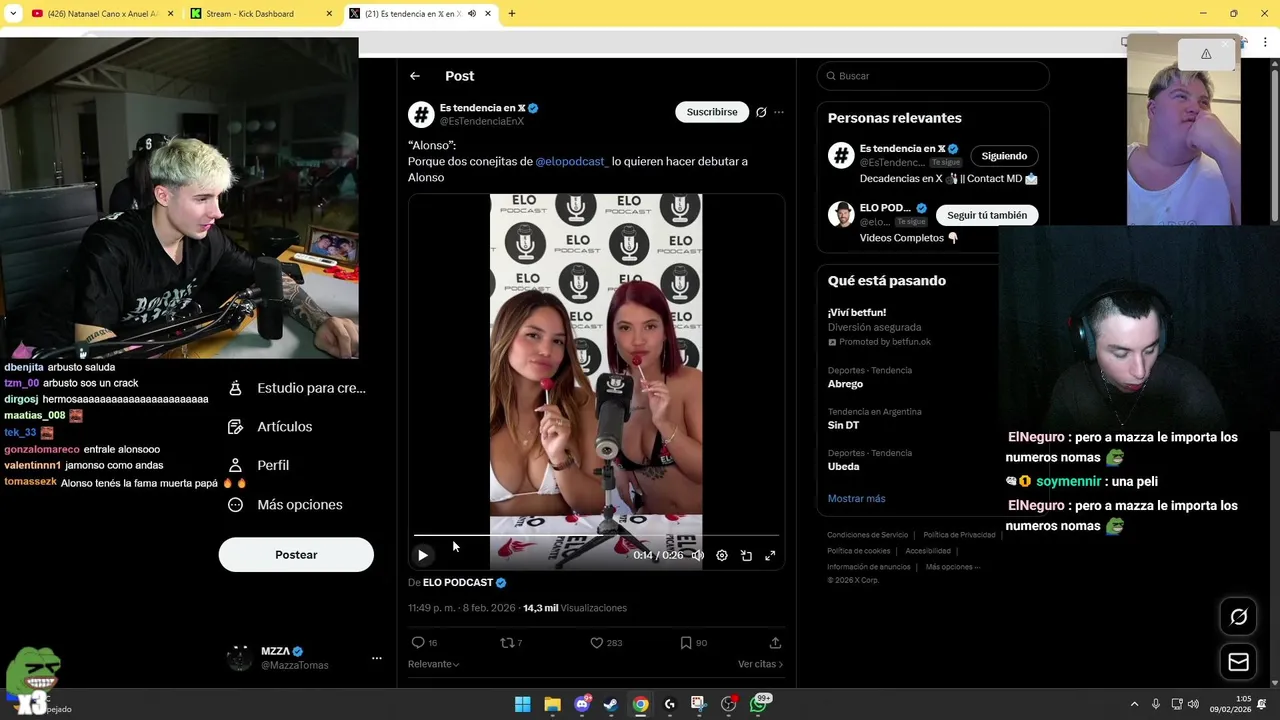1280x720 pixels.
Task: Like the post with heart icon
Action: (597, 643)
